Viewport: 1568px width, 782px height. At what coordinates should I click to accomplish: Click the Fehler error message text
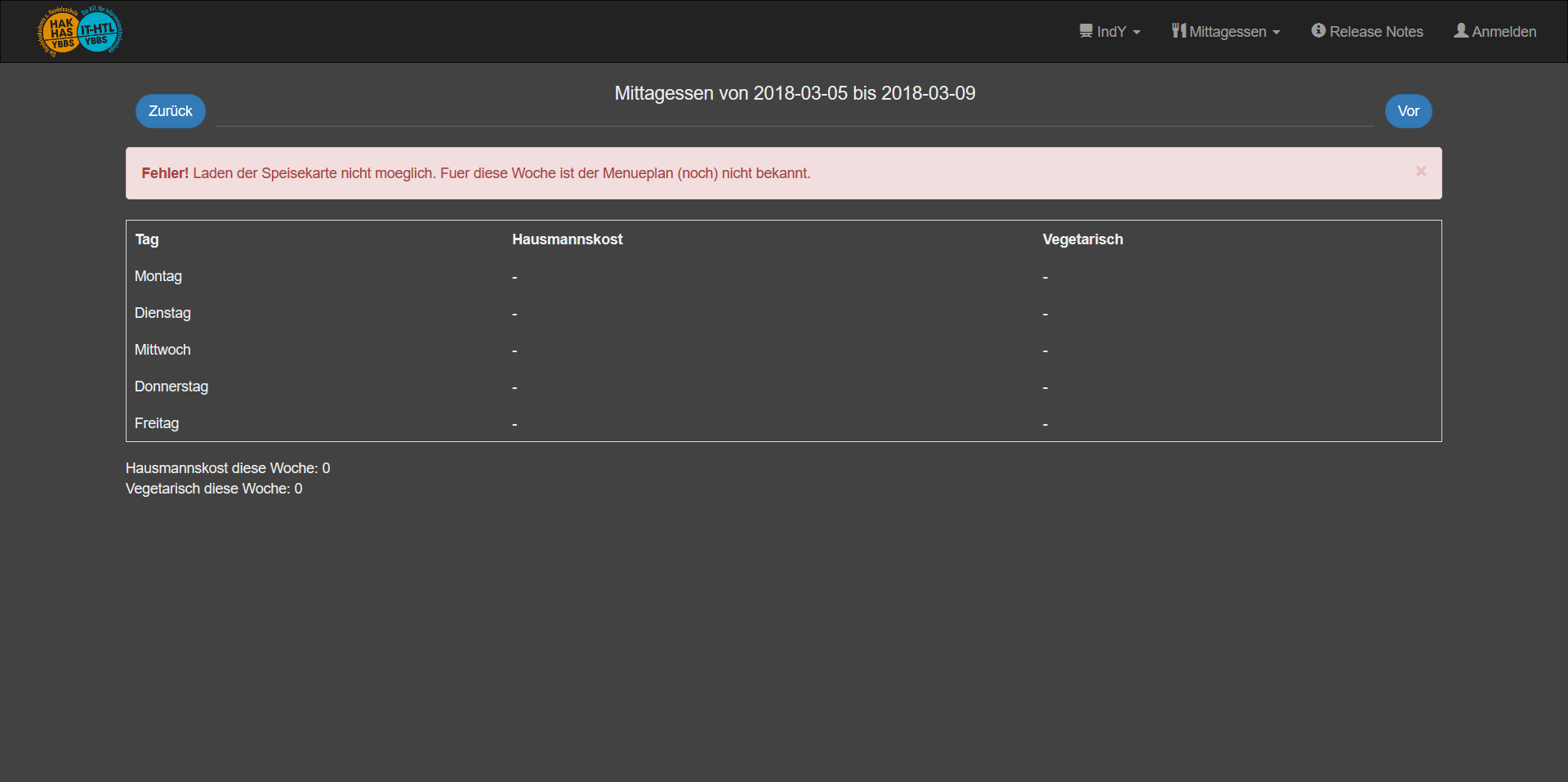pos(476,173)
